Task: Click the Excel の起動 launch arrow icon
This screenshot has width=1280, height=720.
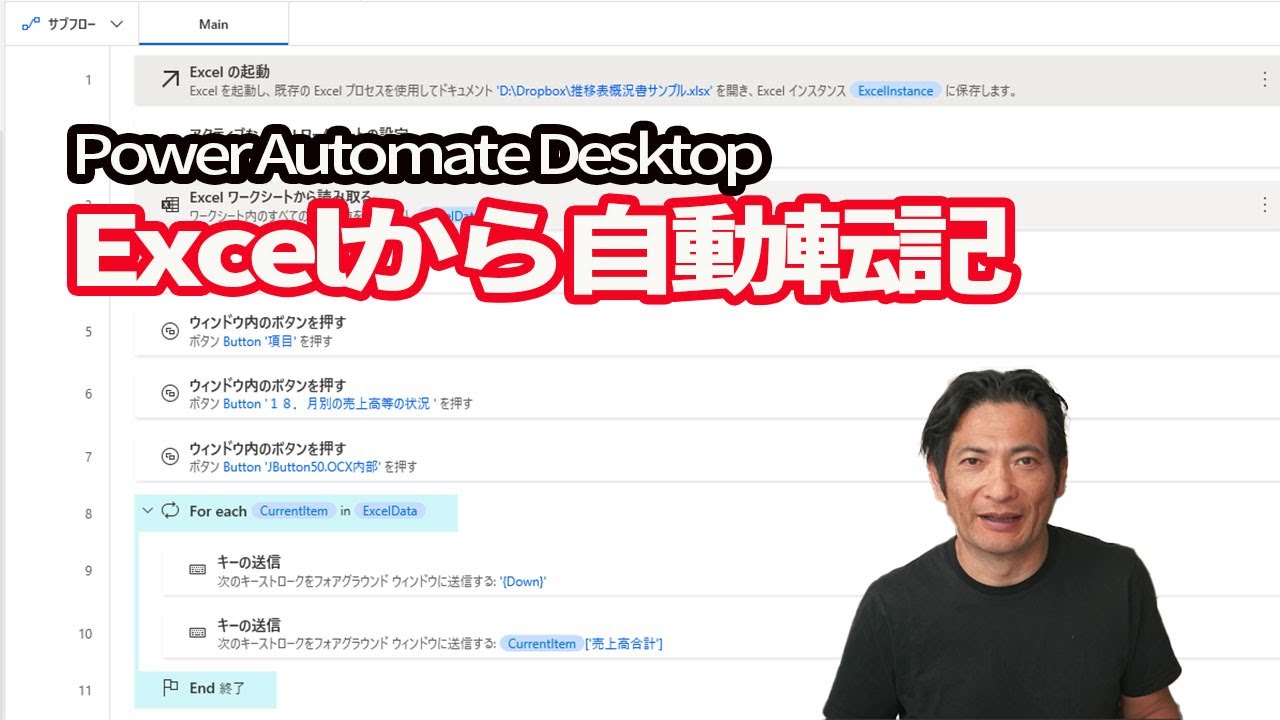Action: pyautogui.click(x=170, y=80)
